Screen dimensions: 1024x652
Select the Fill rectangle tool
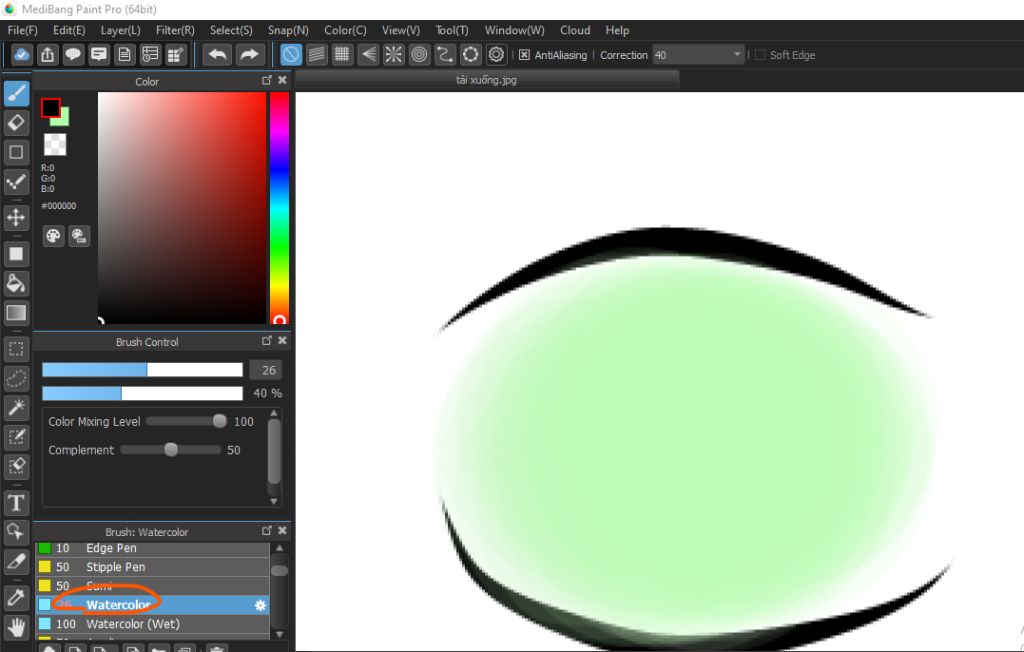(x=16, y=254)
